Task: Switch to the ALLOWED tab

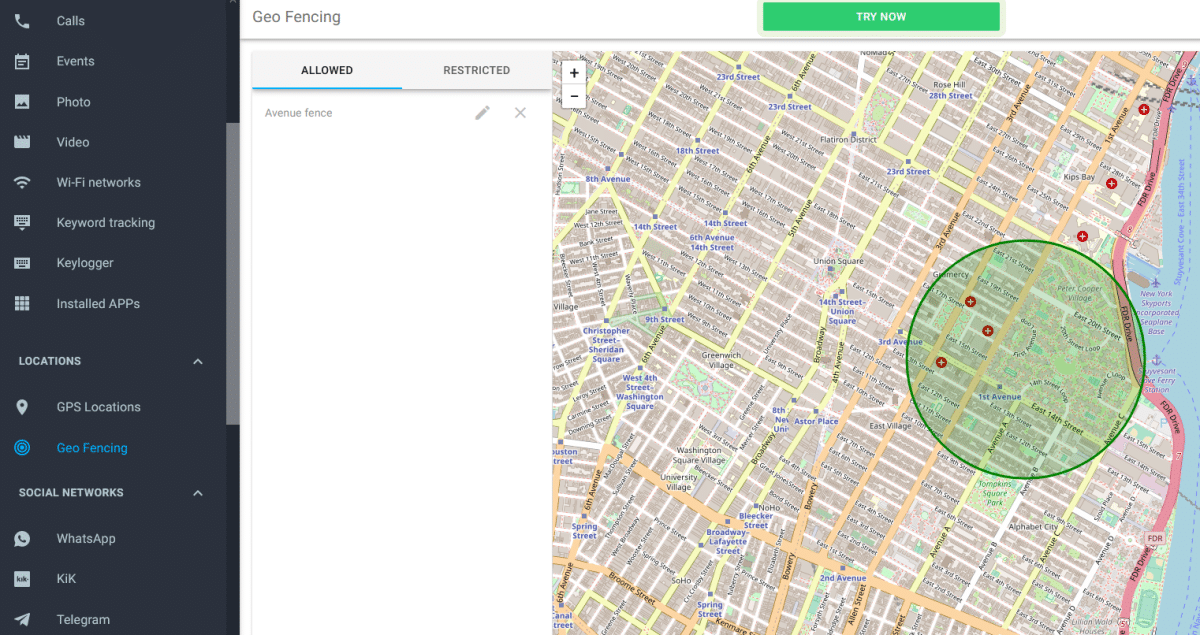Action: click(327, 70)
